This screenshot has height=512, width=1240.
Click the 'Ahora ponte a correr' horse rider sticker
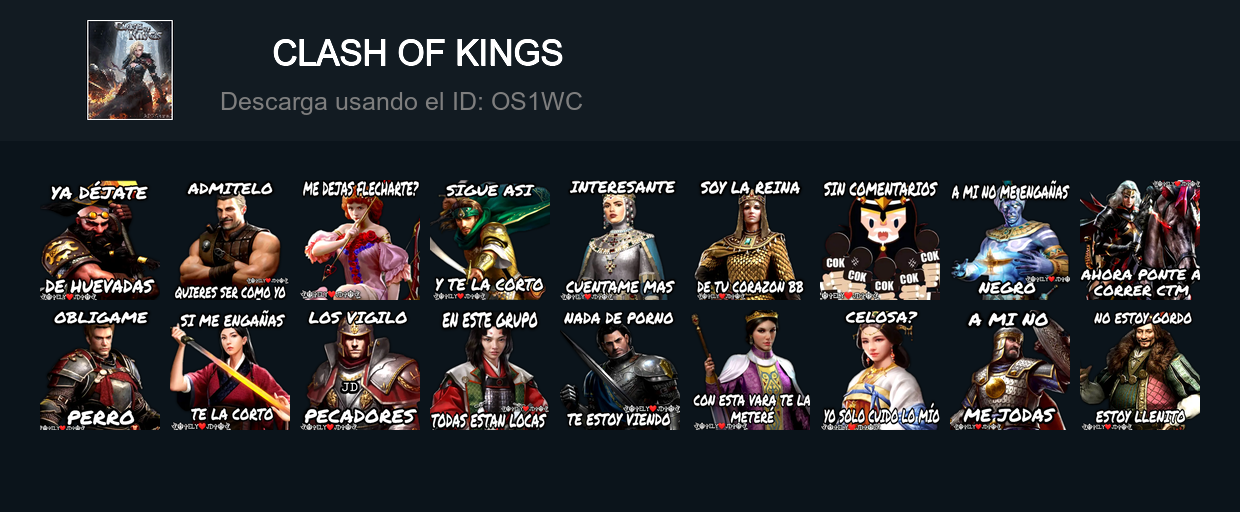click(1140, 240)
